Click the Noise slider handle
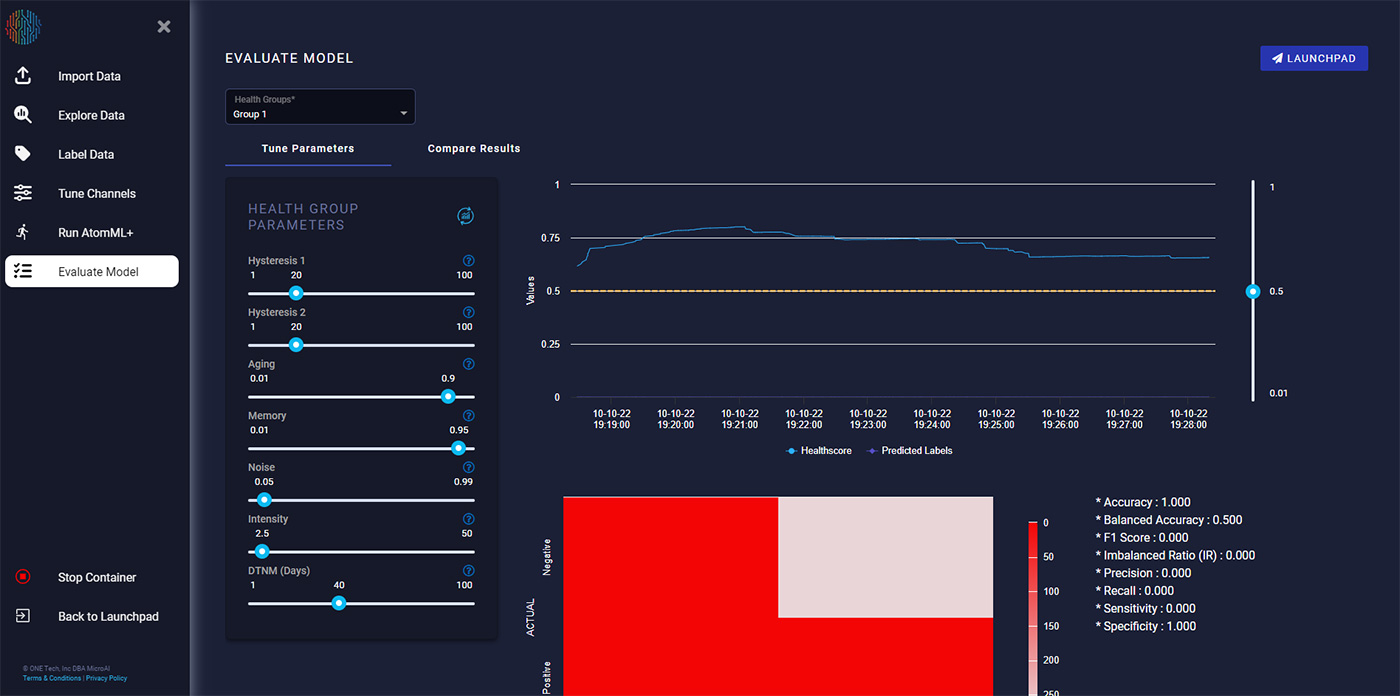The height and width of the screenshot is (696, 1400). [264, 500]
